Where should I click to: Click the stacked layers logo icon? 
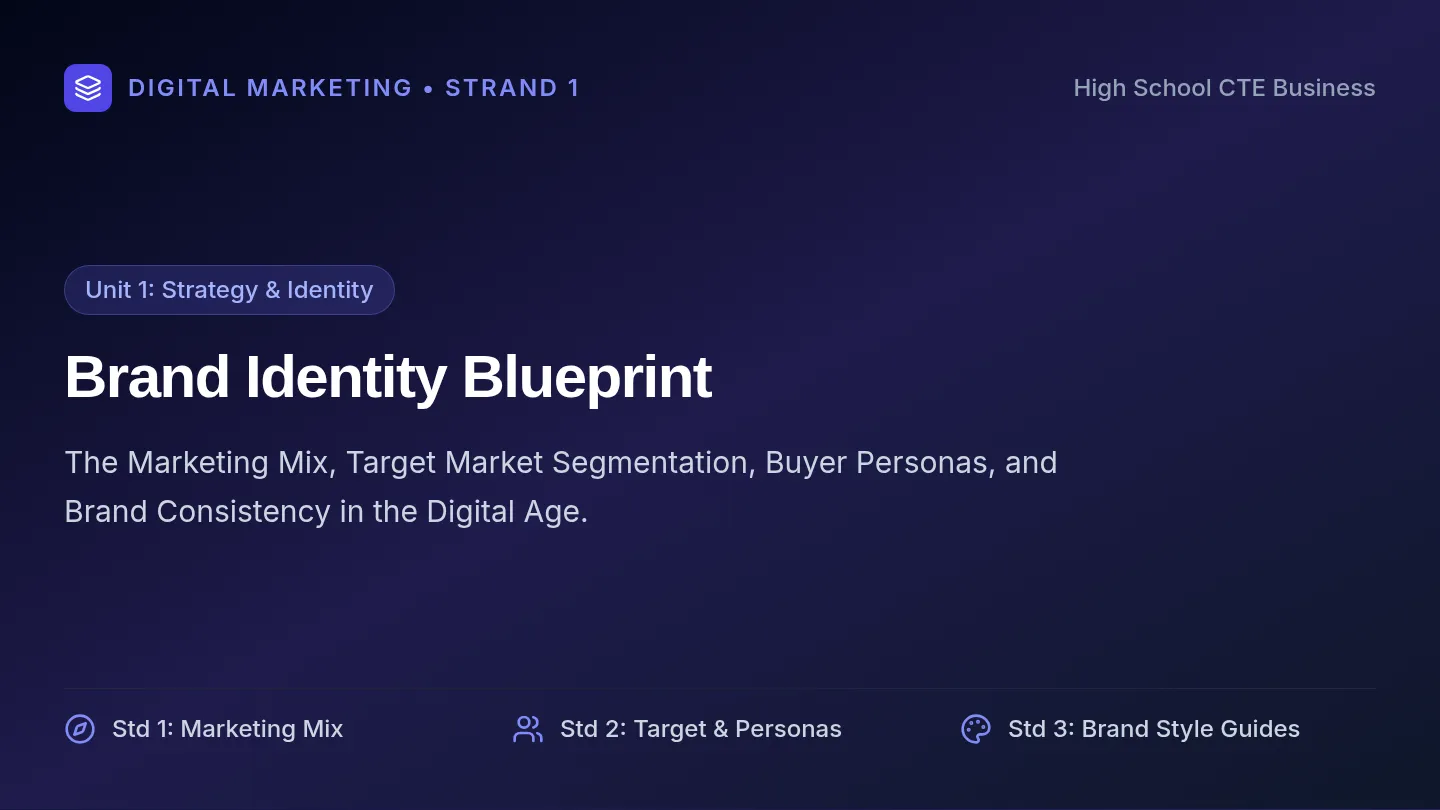coord(88,88)
